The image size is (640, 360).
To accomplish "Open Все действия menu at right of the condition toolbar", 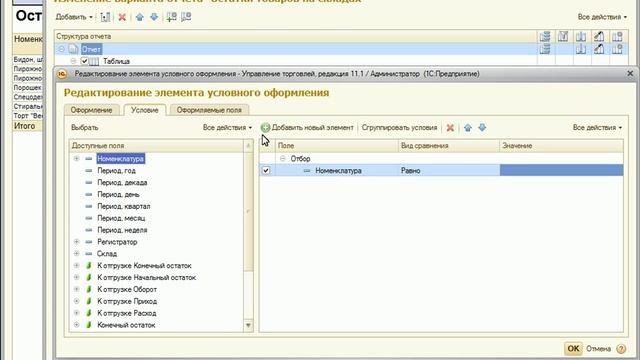I will tap(597, 128).
